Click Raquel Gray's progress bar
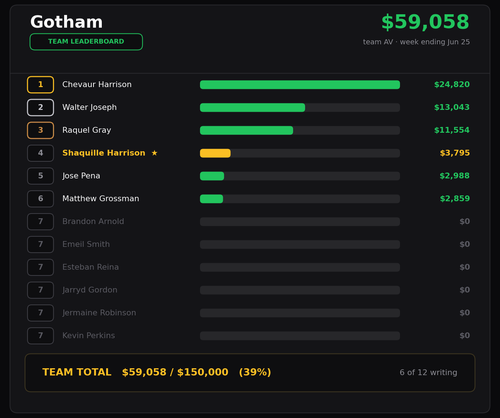 coord(300,130)
